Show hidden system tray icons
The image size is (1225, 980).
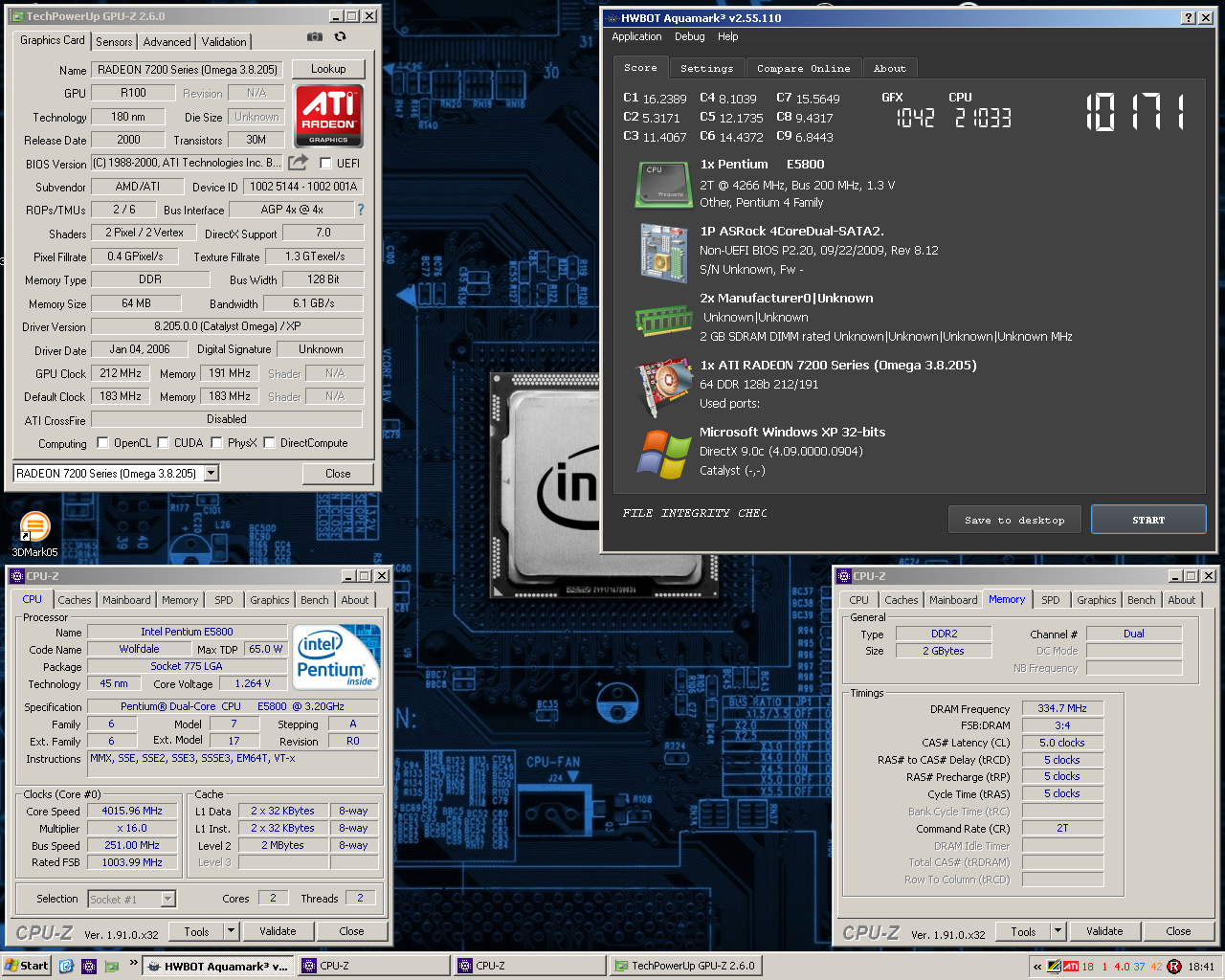coord(1037,967)
